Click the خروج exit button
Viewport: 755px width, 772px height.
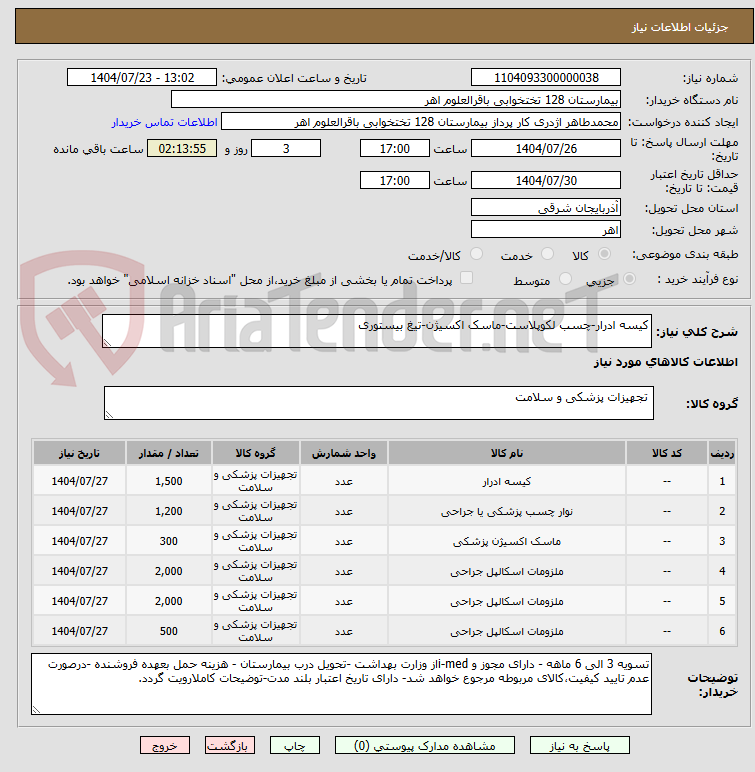point(164,745)
